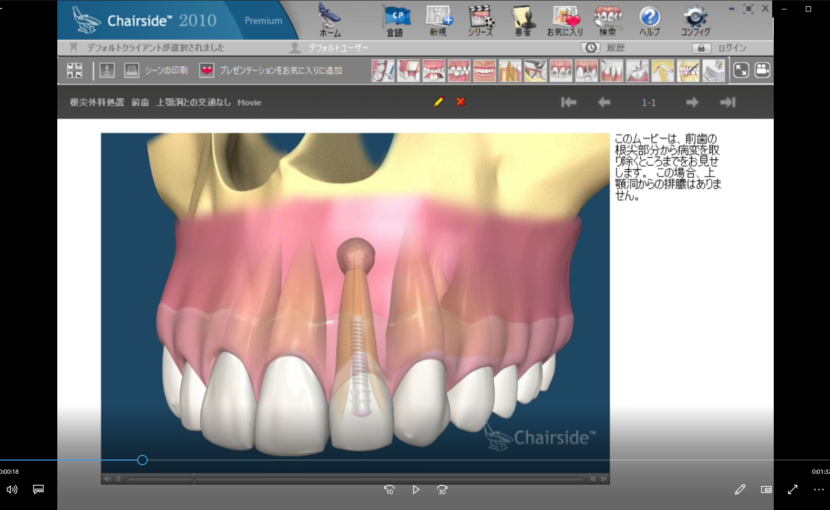Open the 検索 search icon
Image resolution: width=830 pixels, height=510 pixels.
coord(607,21)
